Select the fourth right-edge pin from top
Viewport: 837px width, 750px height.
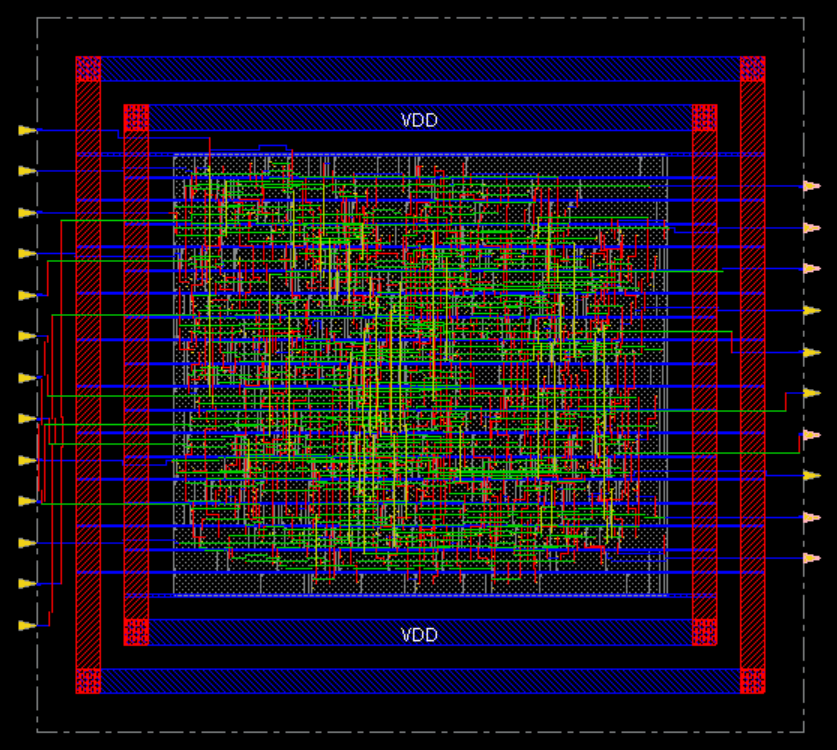tap(812, 310)
